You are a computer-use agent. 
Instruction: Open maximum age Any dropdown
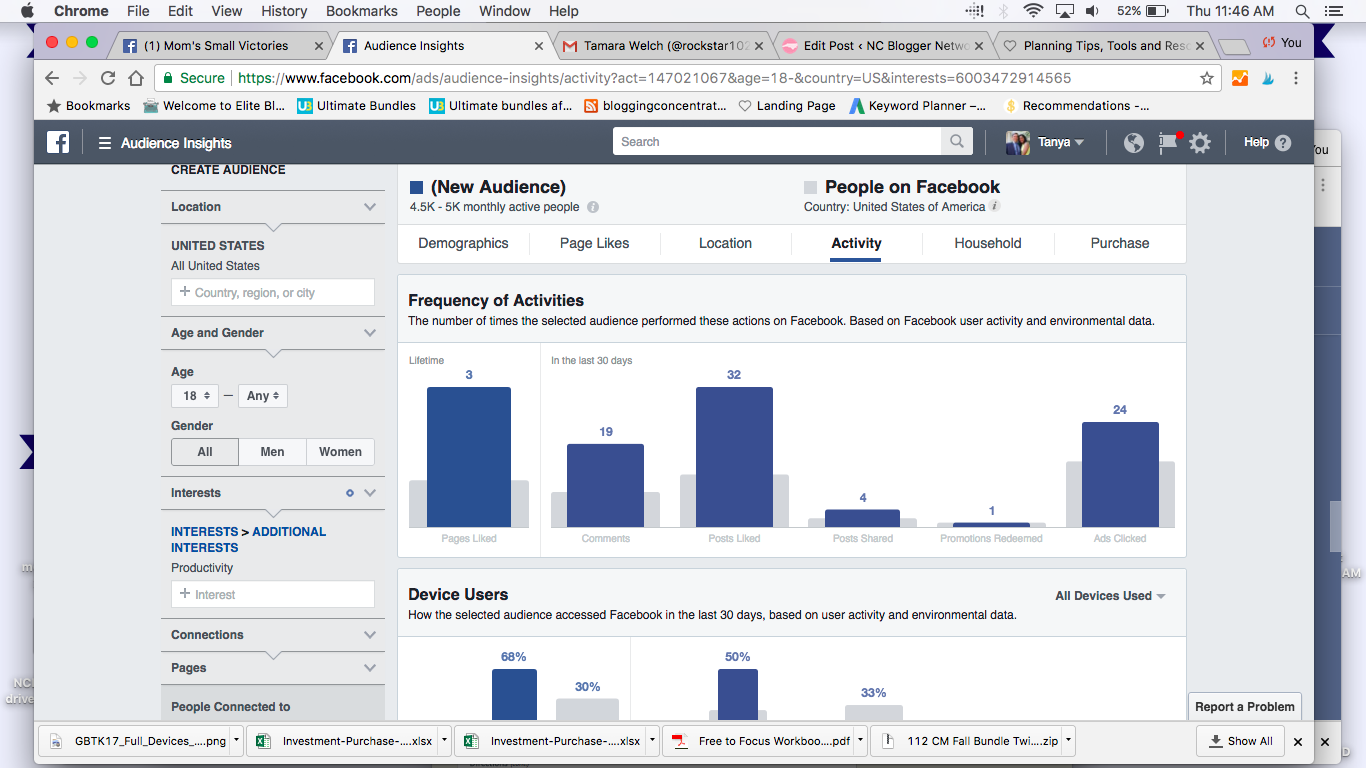[263, 396]
